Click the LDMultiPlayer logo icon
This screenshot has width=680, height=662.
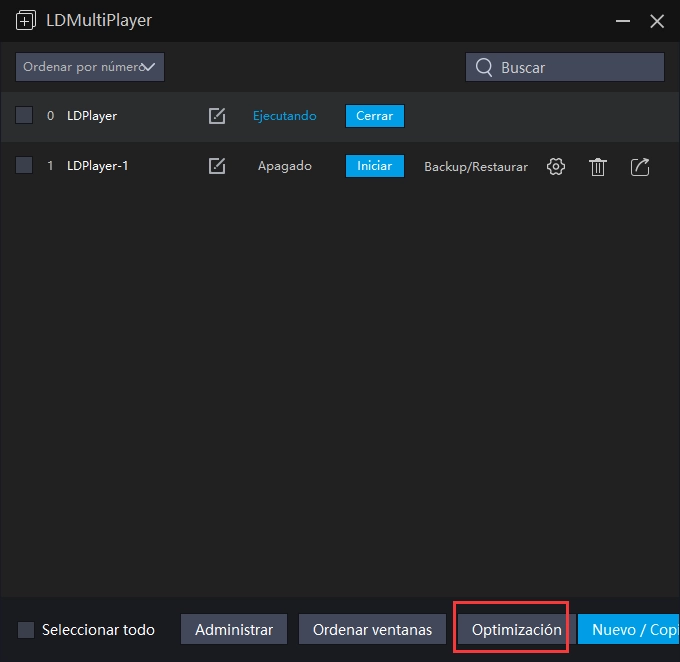26,20
